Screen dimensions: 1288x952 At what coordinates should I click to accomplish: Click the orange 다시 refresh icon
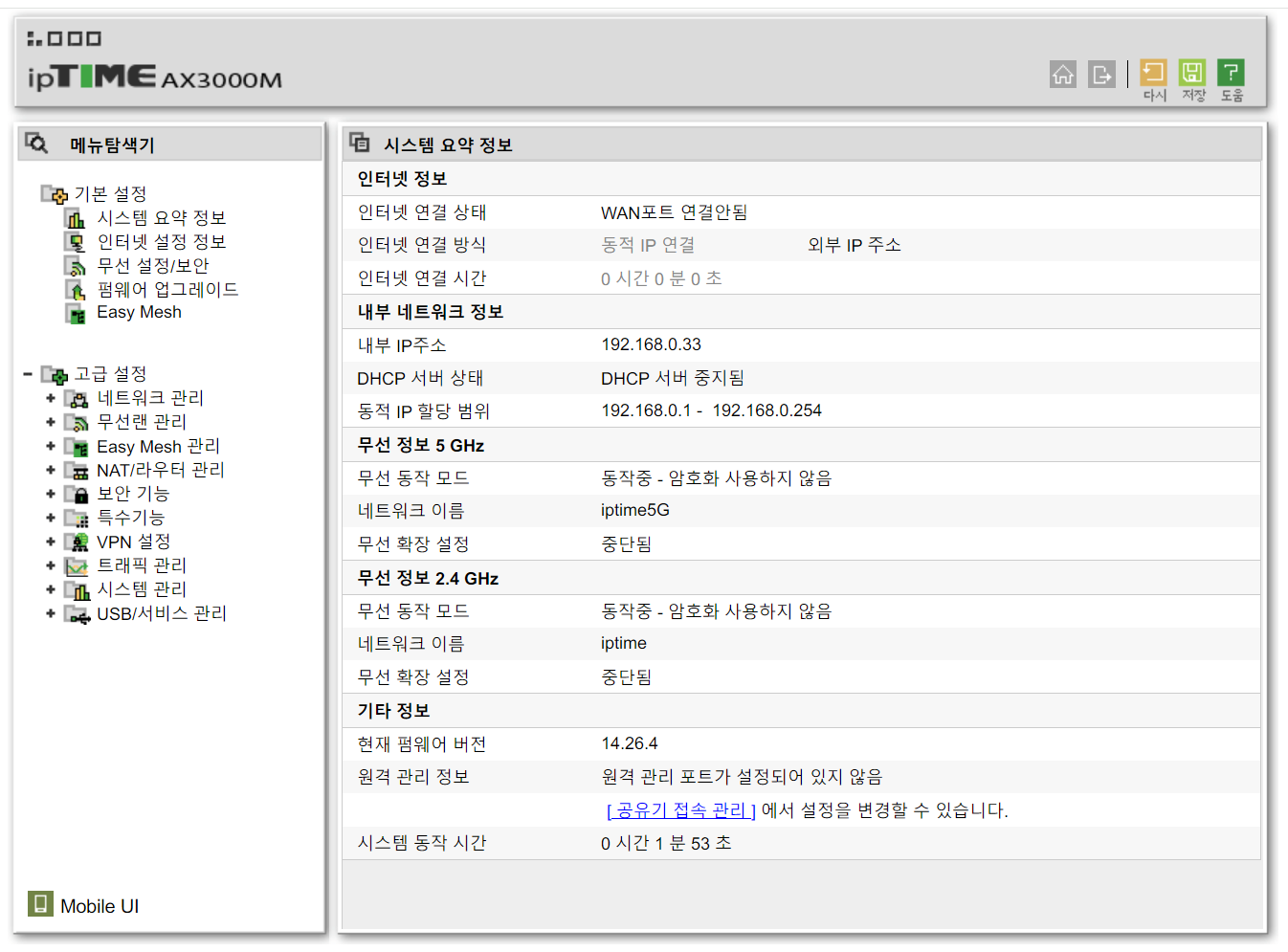[x=1153, y=73]
